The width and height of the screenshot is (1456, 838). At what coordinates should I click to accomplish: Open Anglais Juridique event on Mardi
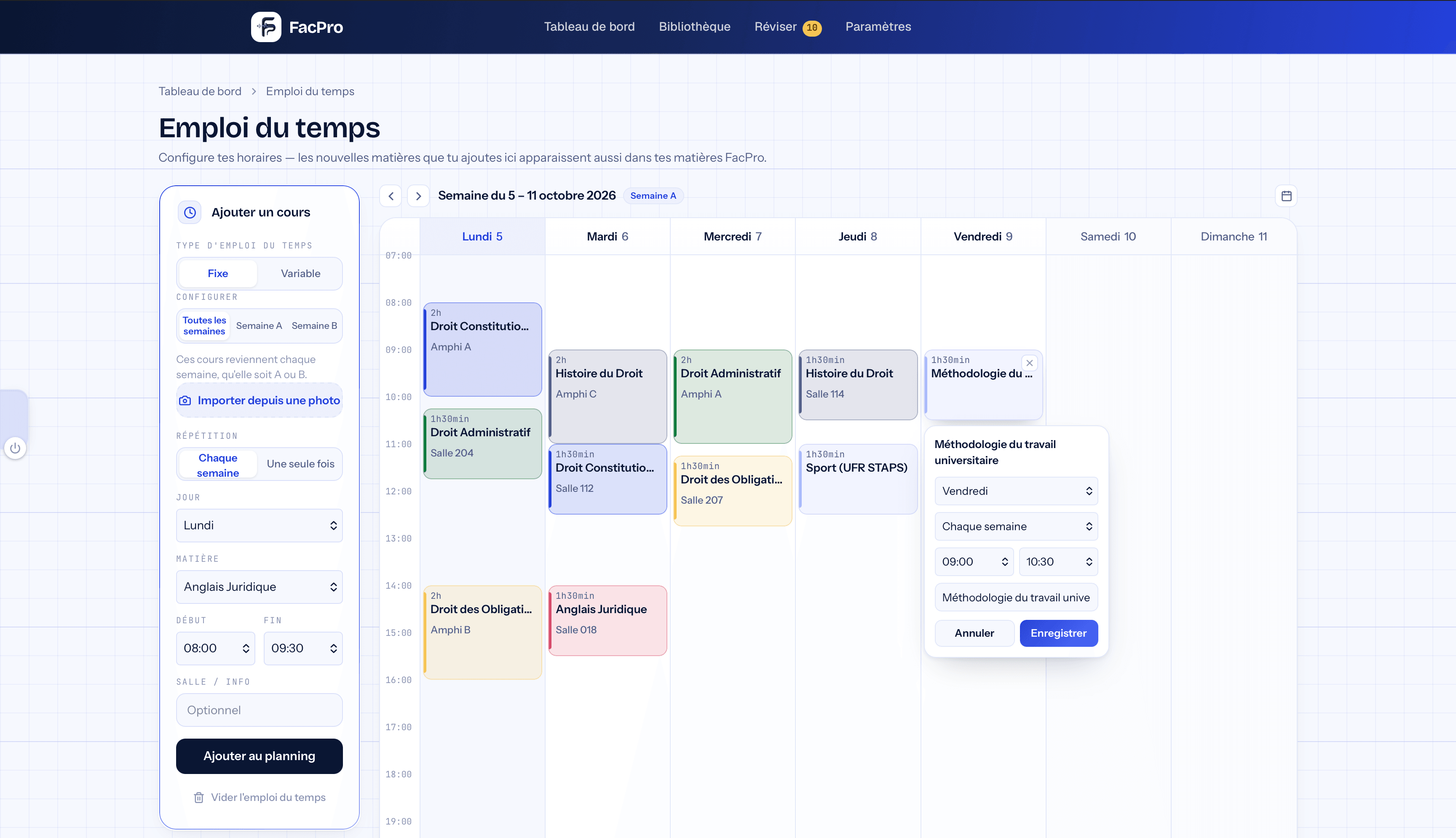[x=608, y=620]
